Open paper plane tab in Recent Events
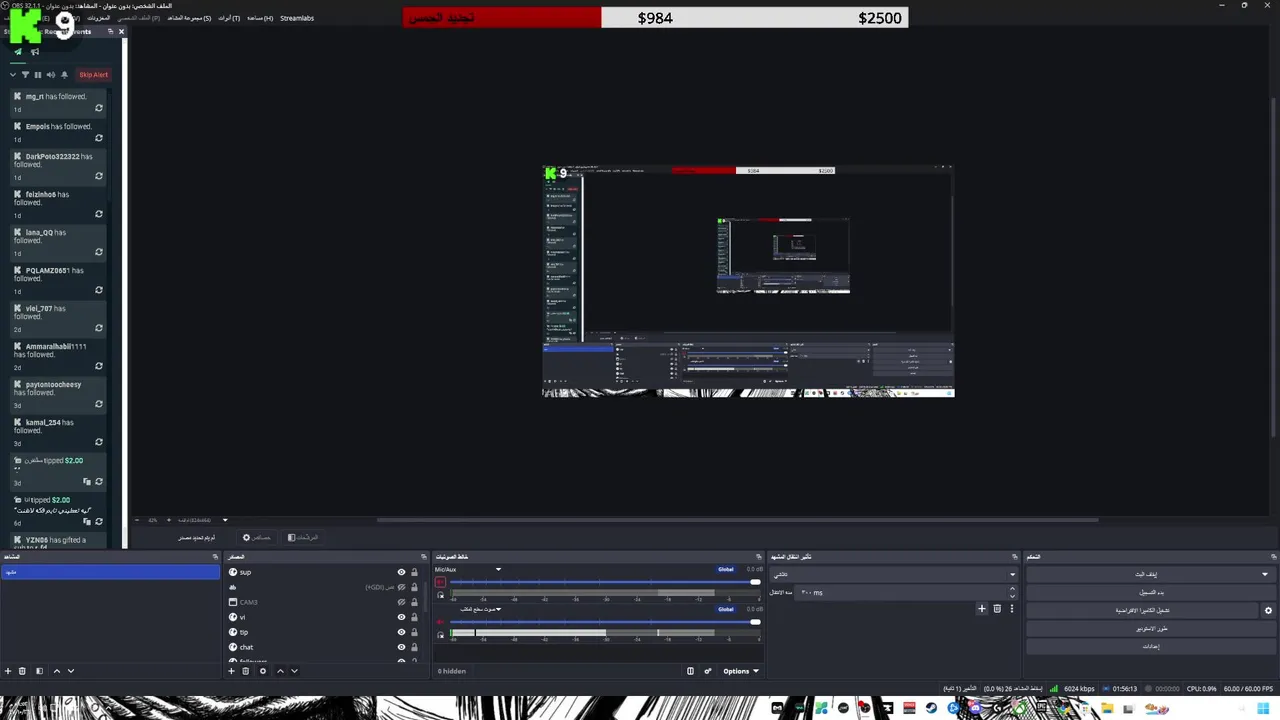 pyautogui.click(x=17, y=52)
